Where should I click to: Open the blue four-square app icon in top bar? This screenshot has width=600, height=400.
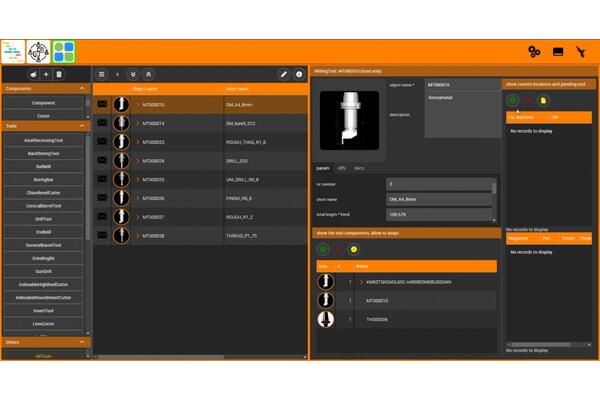[x=64, y=52]
